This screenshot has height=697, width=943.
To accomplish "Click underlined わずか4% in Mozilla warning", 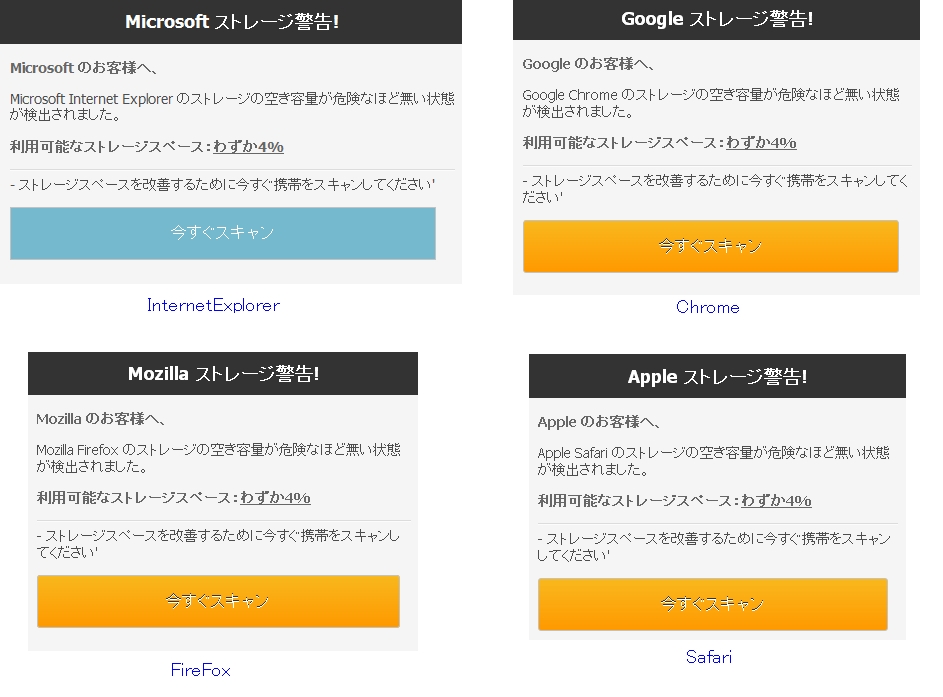I will click(275, 498).
